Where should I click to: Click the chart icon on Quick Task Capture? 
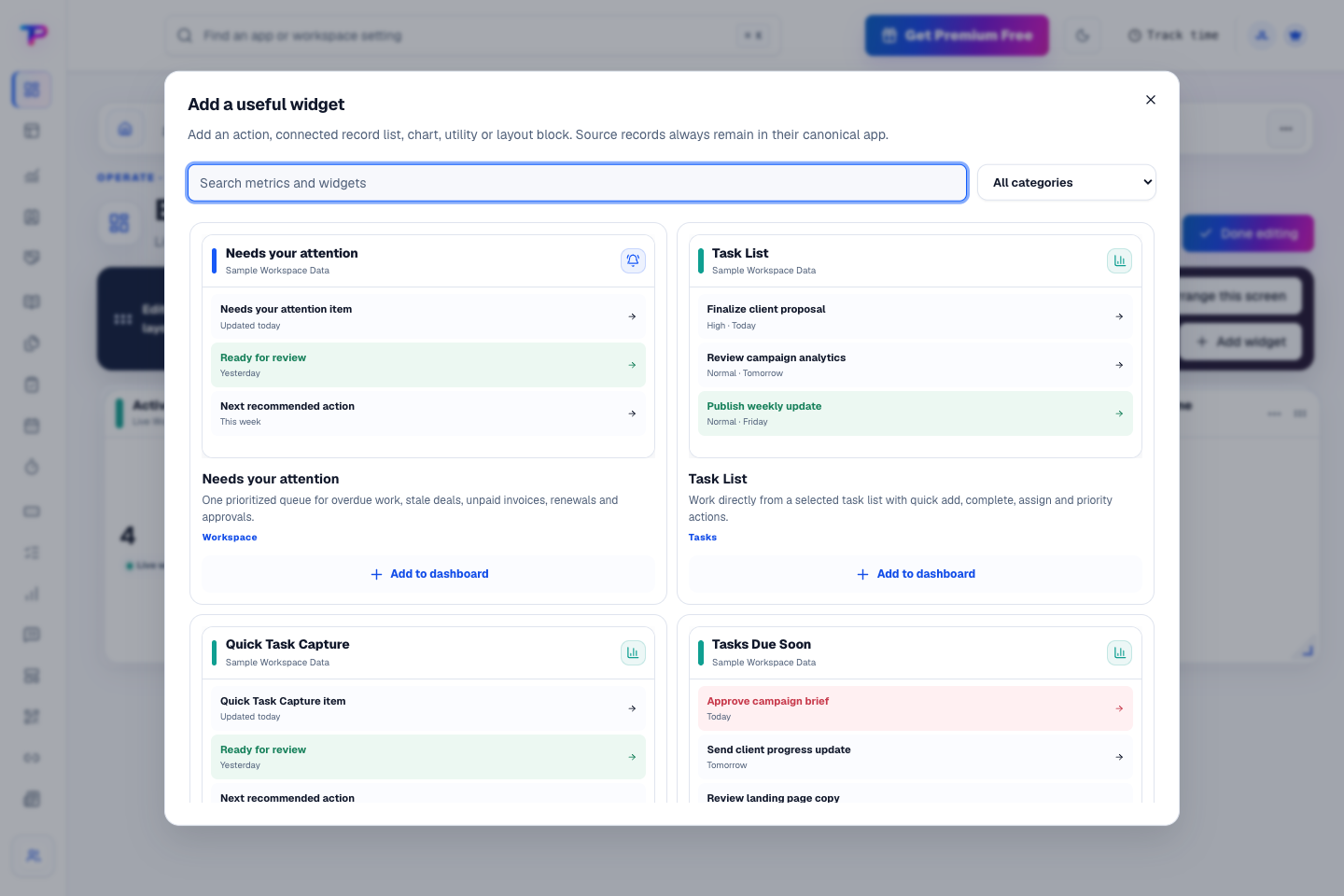pyautogui.click(x=633, y=652)
